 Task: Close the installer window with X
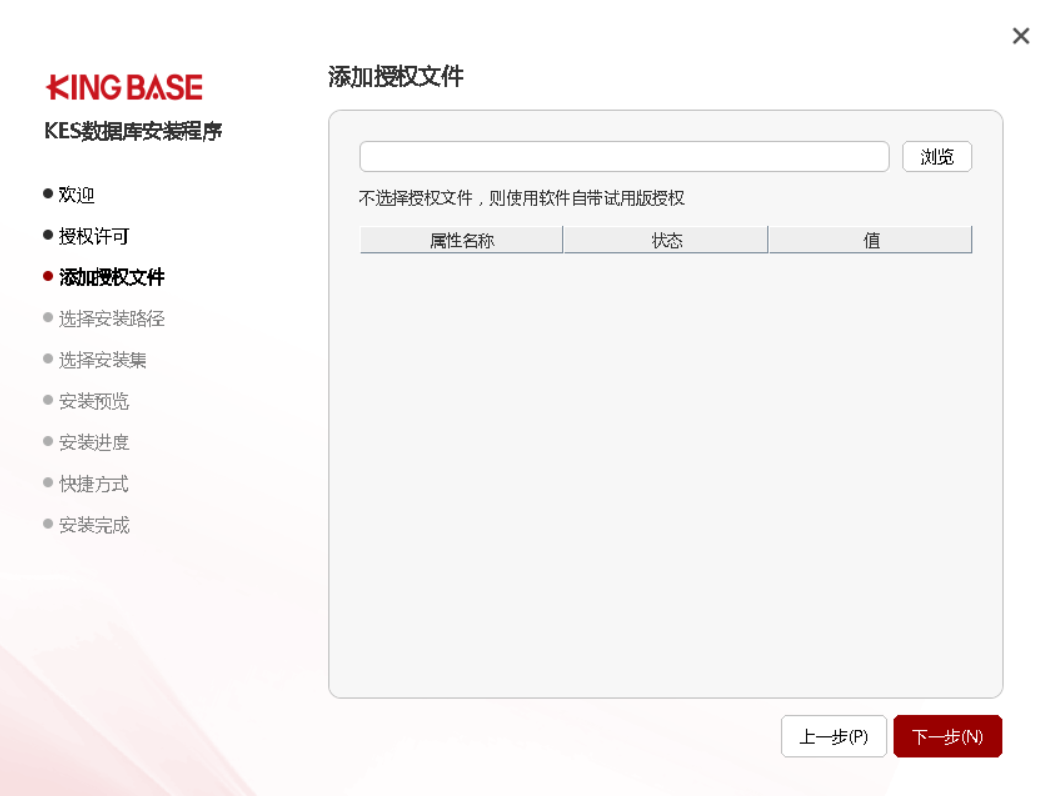point(1020,37)
